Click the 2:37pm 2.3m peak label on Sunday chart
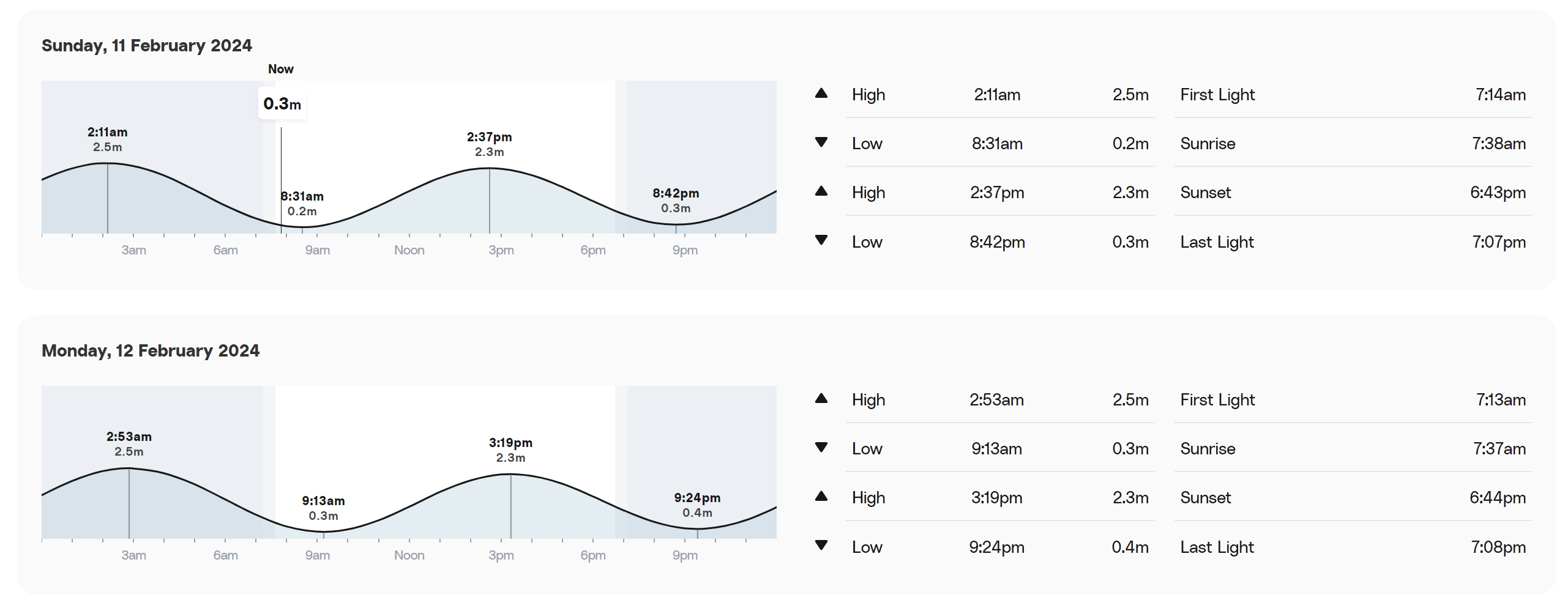The image size is (1568, 614). [x=490, y=144]
